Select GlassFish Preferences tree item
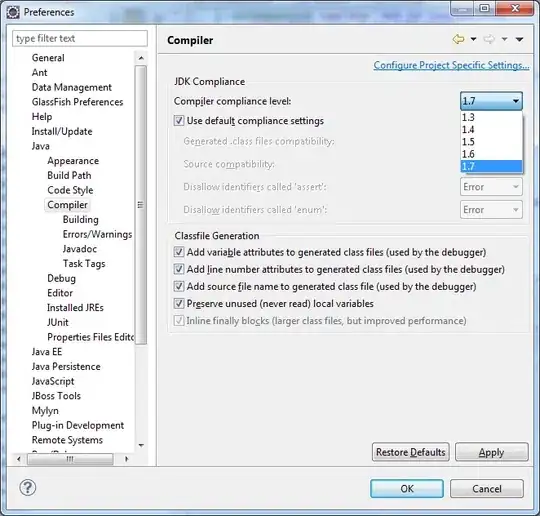 (x=77, y=102)
